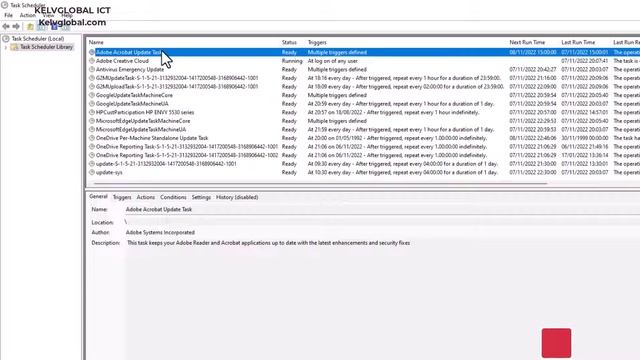Sort by the Last Run Time header

(x=578, y=42)
